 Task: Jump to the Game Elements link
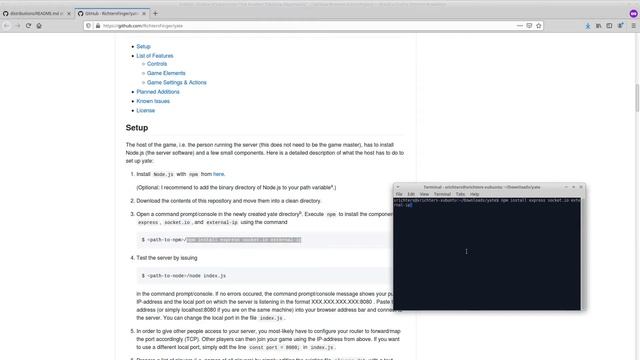coord(166,73)
